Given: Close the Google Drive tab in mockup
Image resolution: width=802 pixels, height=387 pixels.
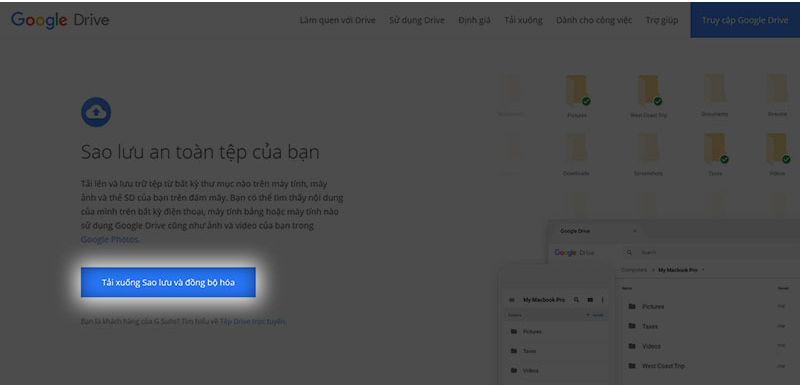Looking at the screenshot, I should click(635, 231).
